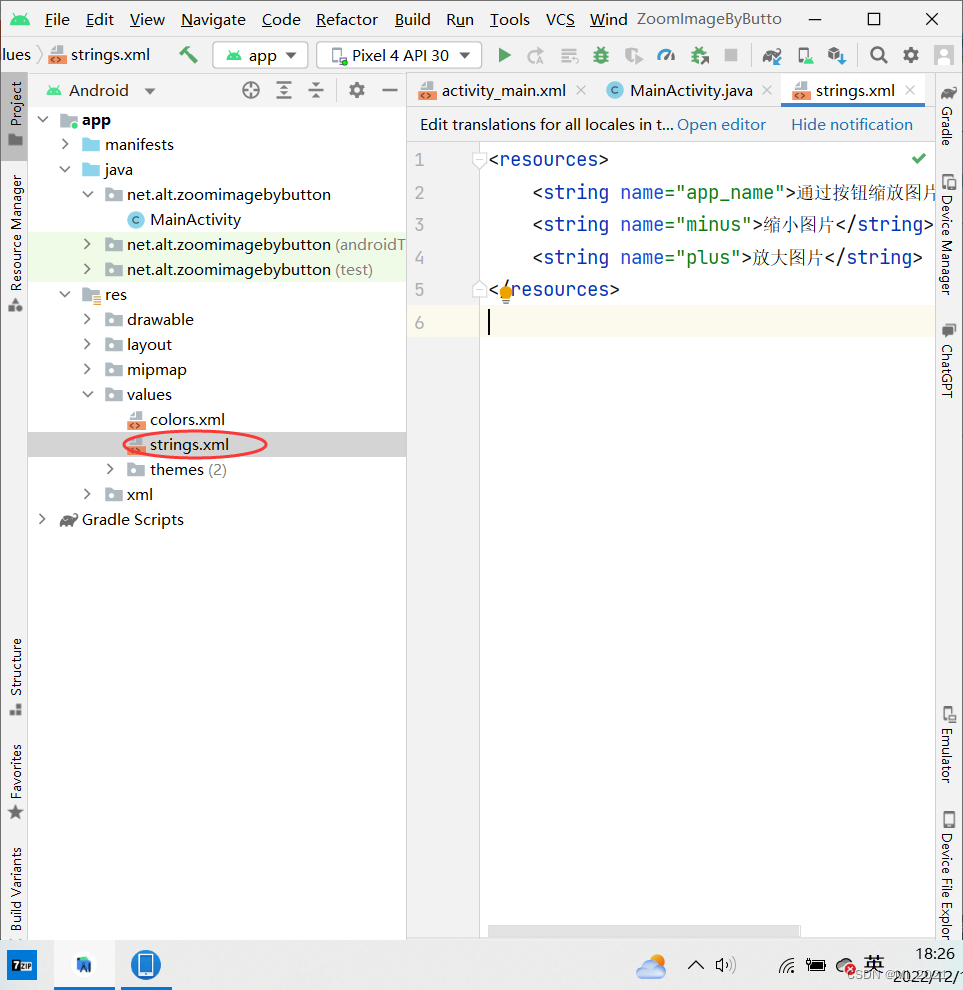Viewport: 963px width, 990px height.
Task: Click the green inspection checkmark
Action: pos(919,158)
